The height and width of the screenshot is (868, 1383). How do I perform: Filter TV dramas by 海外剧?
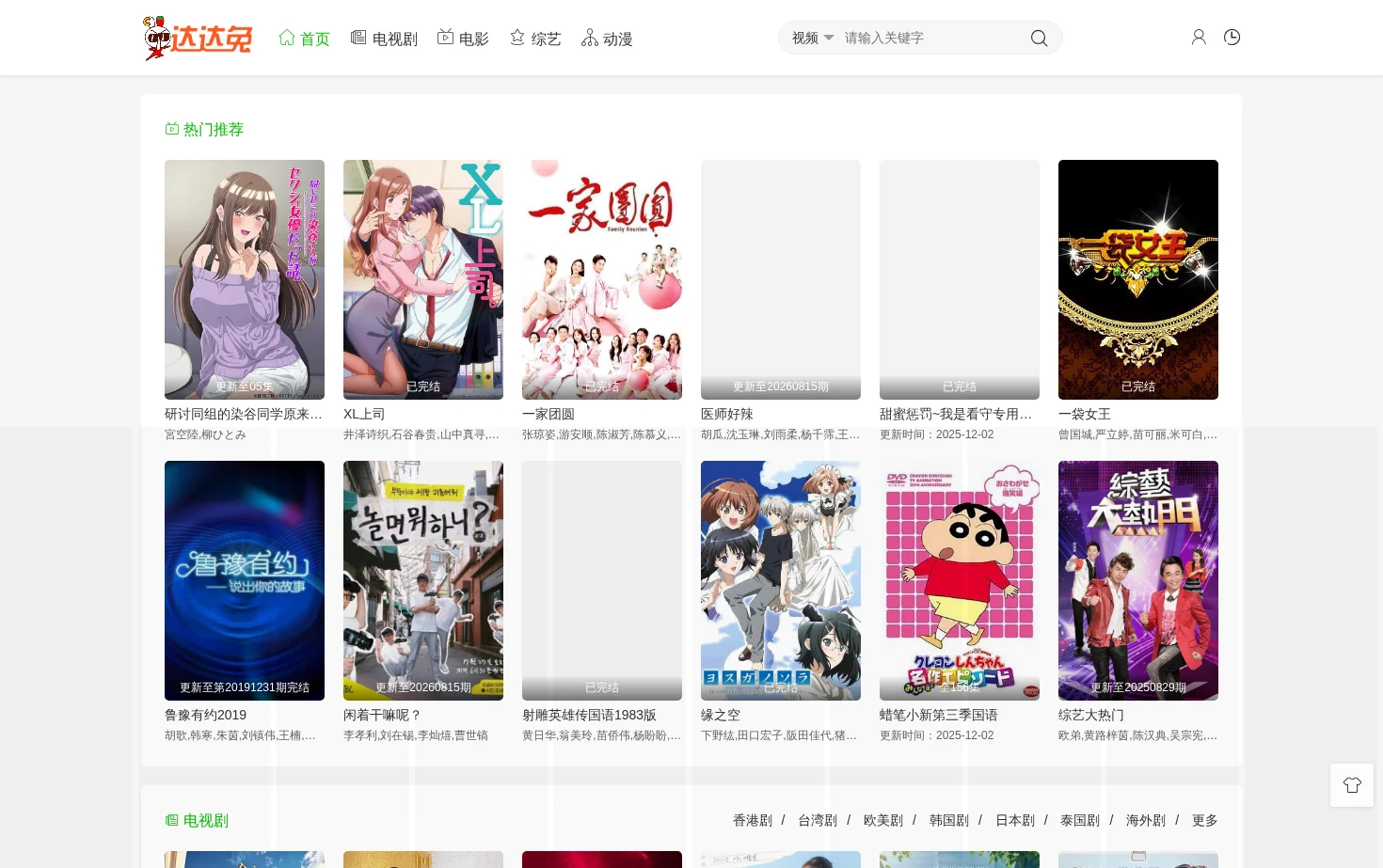coord(1146,820)
